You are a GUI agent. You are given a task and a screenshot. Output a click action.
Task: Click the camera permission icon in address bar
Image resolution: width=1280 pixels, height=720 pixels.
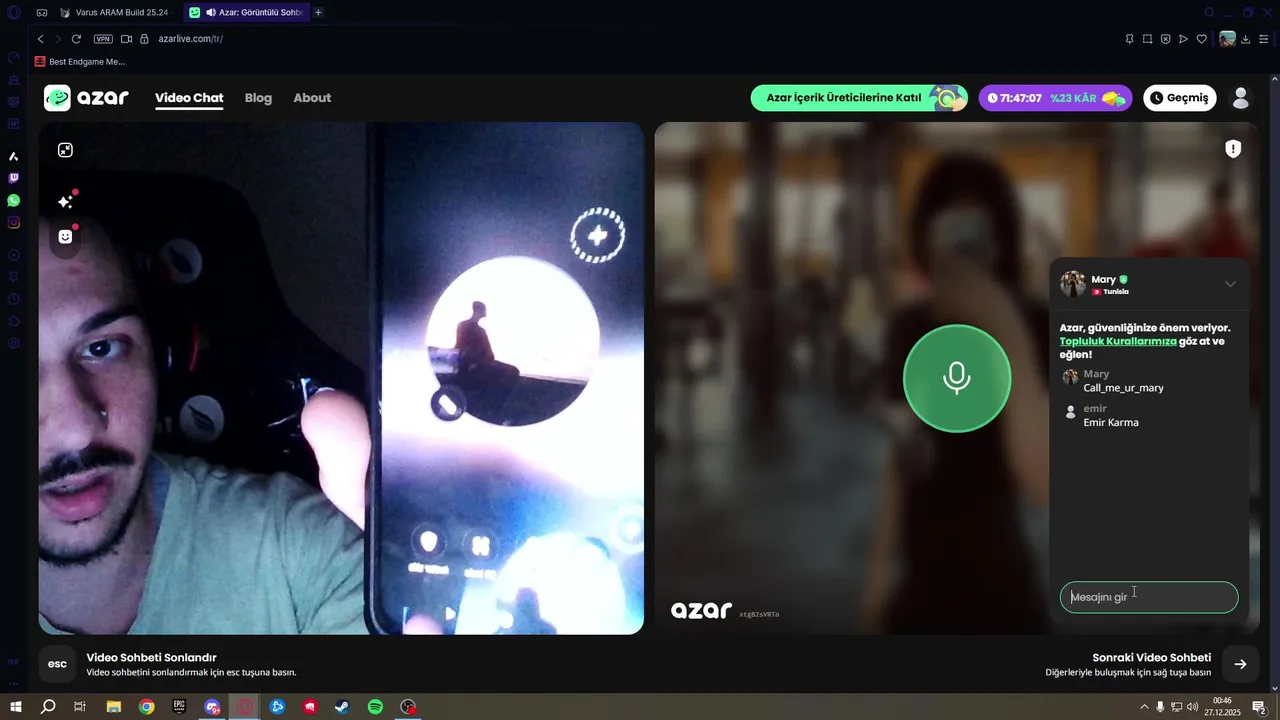coord(127,39)
